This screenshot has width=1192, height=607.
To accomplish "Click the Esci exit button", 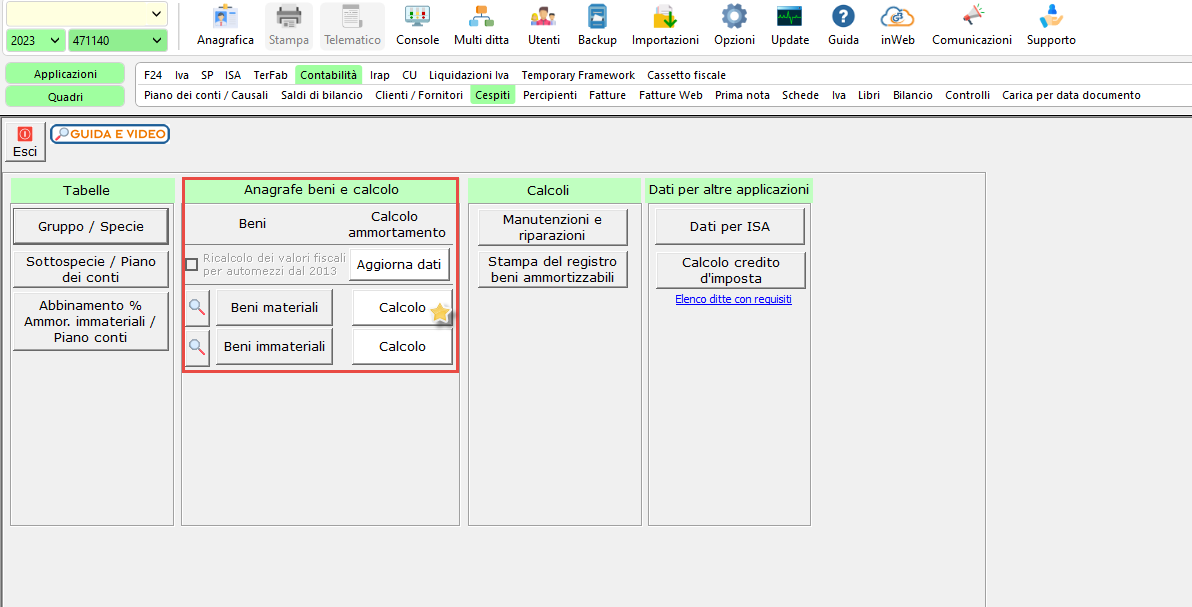I will click(25, 142).
